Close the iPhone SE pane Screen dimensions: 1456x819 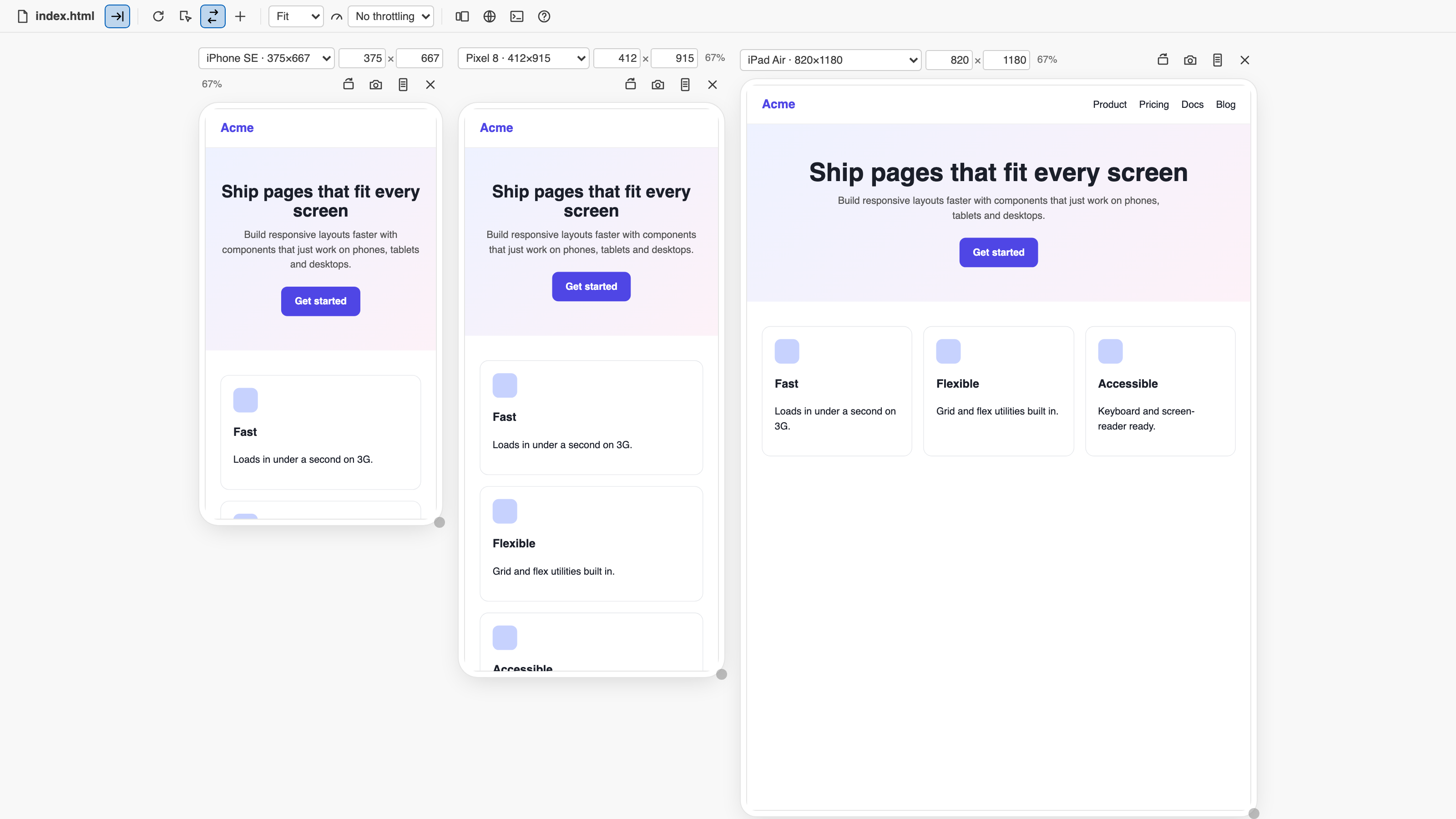[430, 85]
